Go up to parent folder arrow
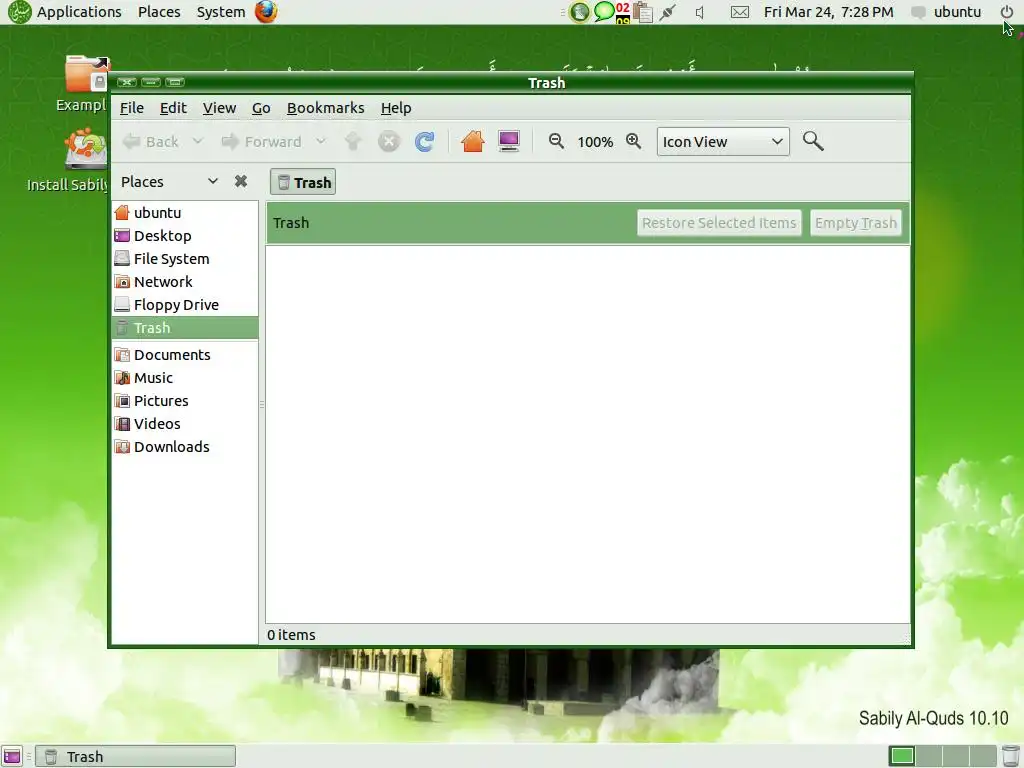The height and width of the screenshot is (768, 1024). coord(353,141)
